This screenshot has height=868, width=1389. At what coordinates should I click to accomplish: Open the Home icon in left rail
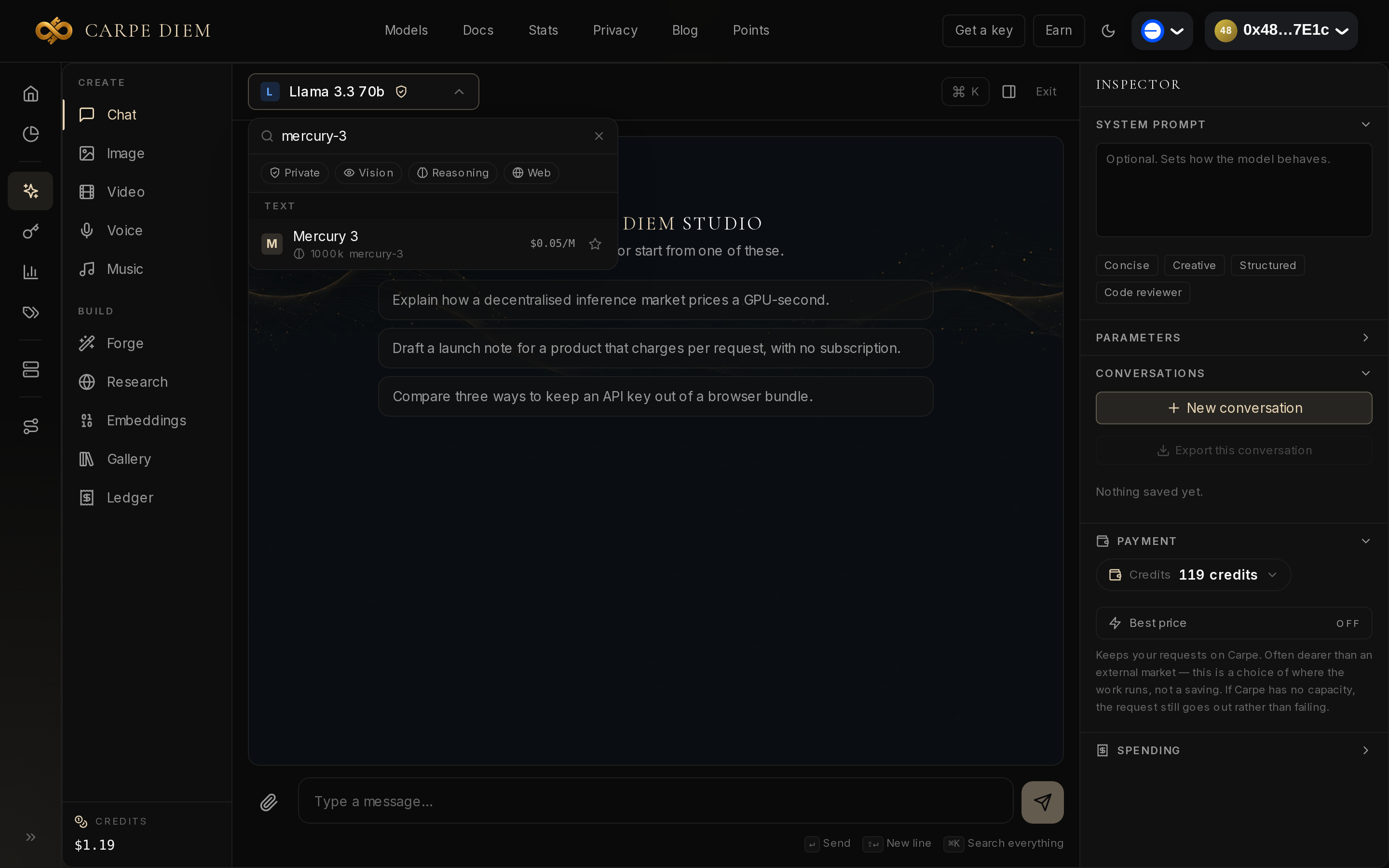point(30,94)
